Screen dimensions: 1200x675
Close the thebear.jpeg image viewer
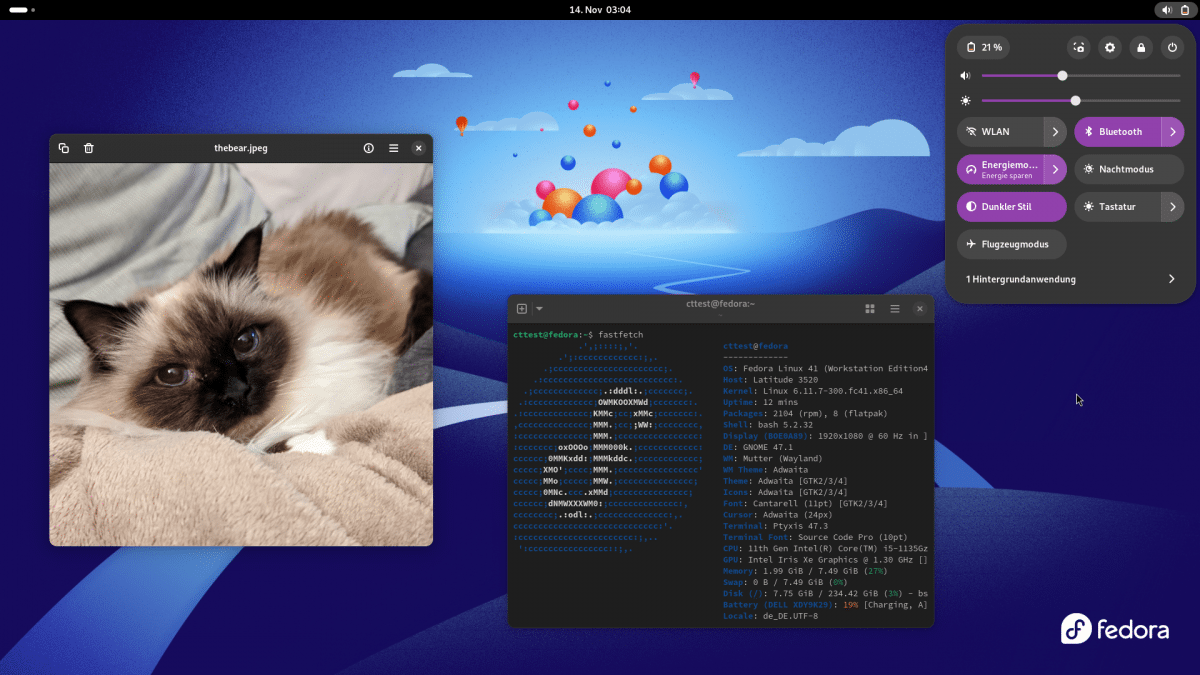pos(419,148)
